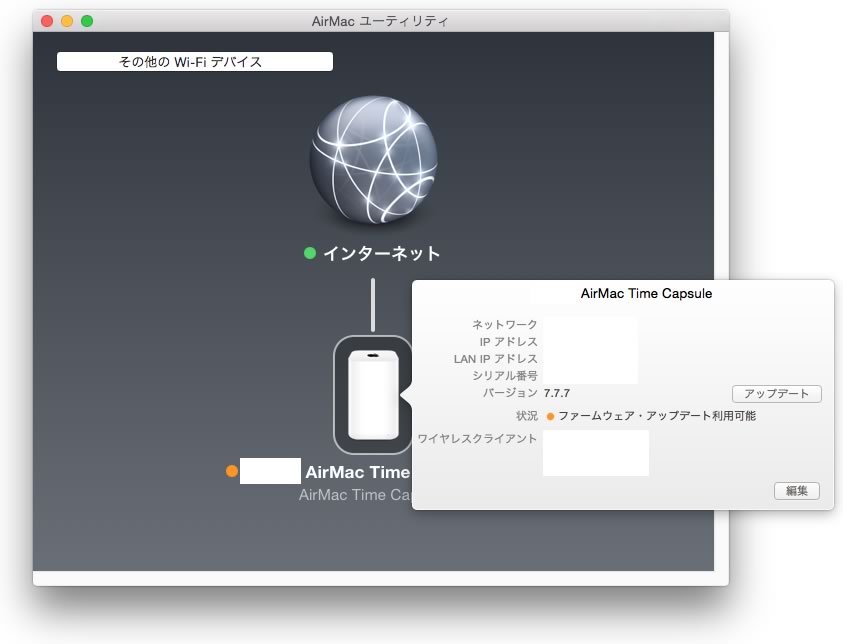Click the green Internet status dot
This screenshot has width=843, height=644.
tap(310, 253)
